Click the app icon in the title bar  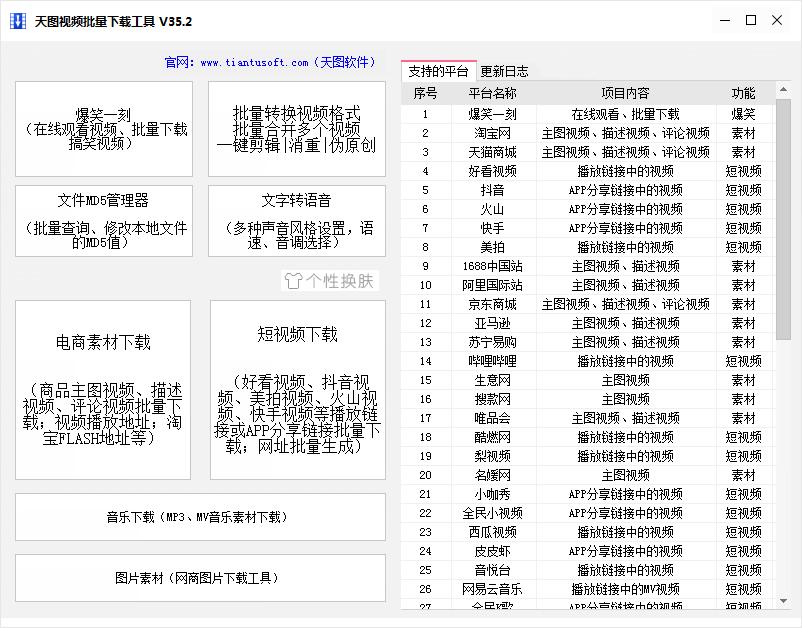(17, 21)
